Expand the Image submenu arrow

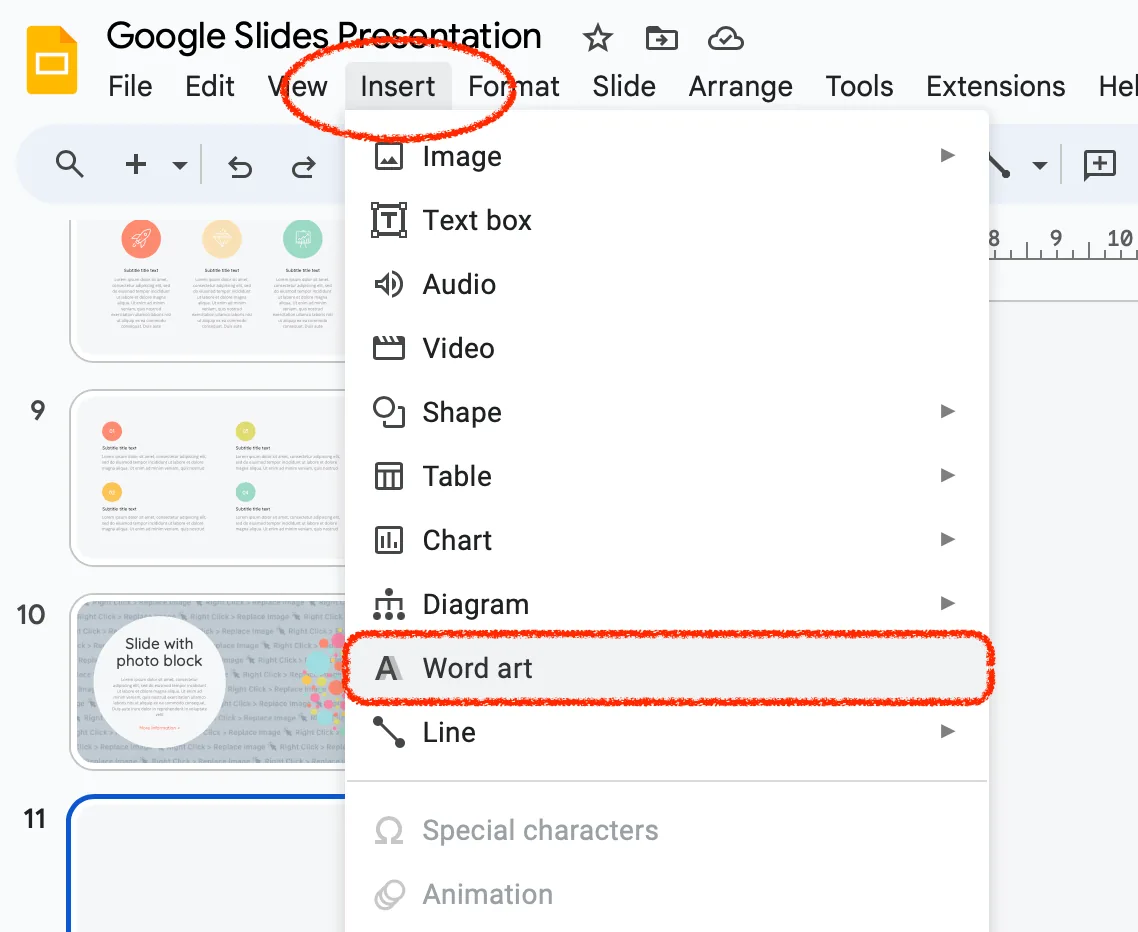(x=947, y=155)
